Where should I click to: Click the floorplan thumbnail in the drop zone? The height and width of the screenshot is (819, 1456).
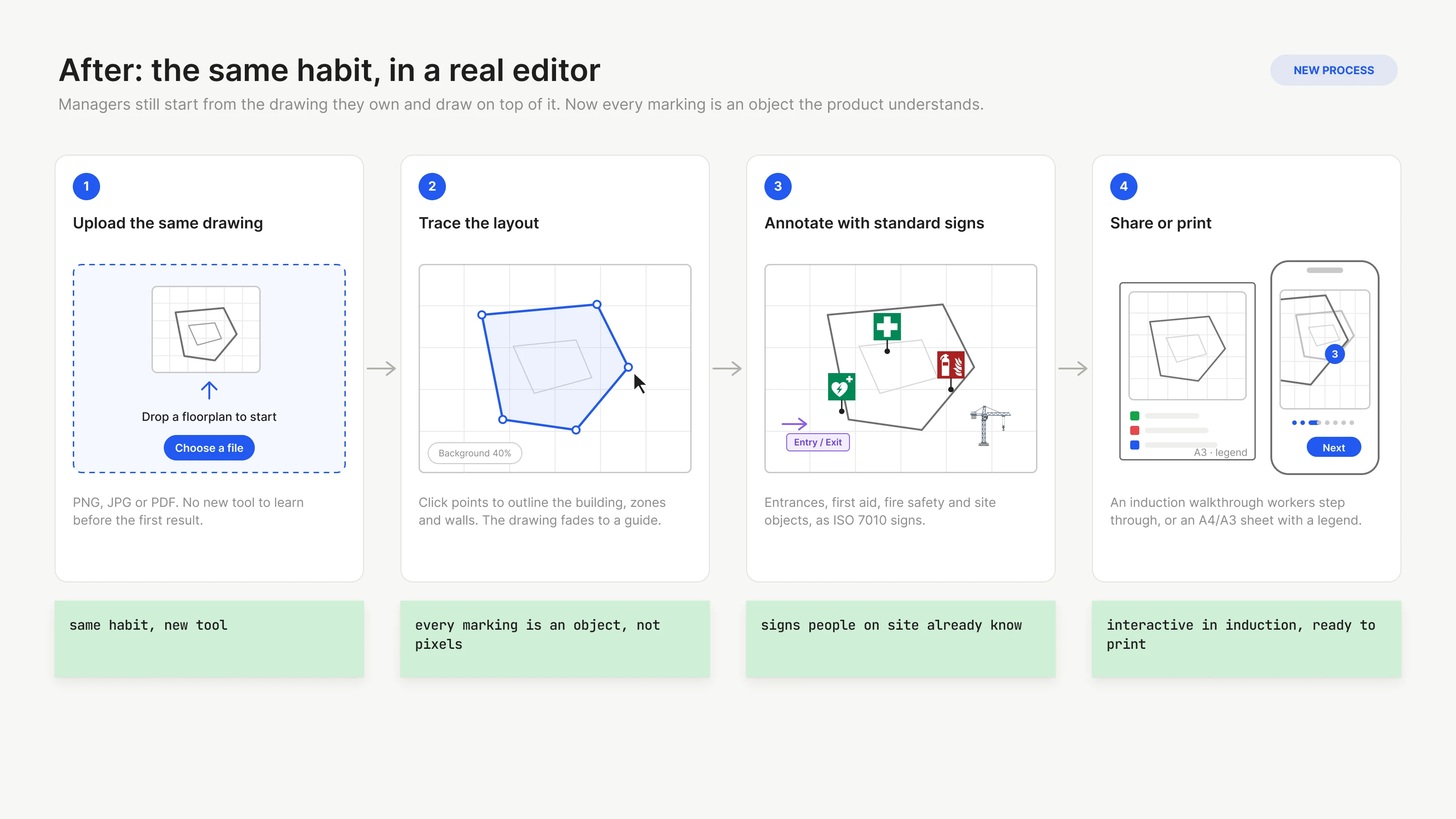(206, 329)
